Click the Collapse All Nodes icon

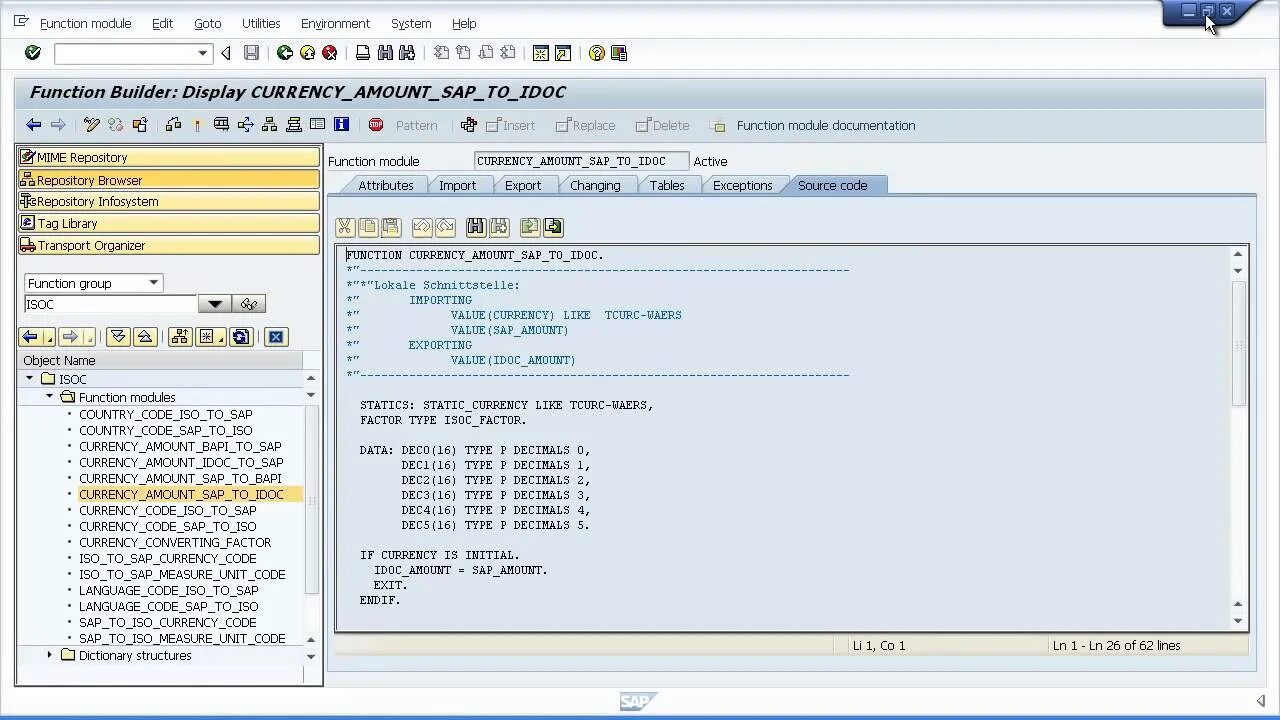[145, 337]
